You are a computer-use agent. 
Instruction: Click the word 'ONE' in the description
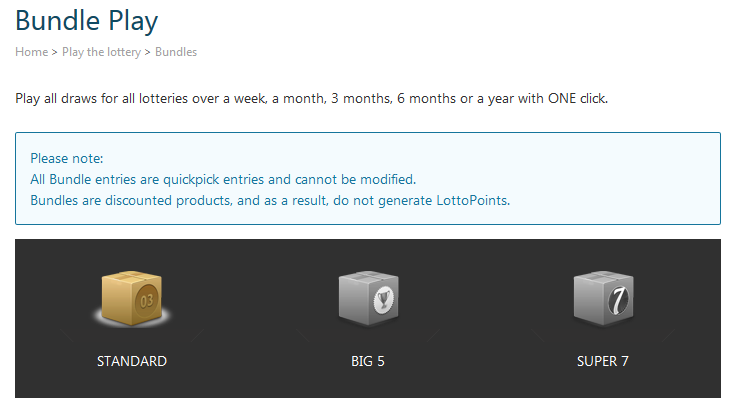click(564, 98)
